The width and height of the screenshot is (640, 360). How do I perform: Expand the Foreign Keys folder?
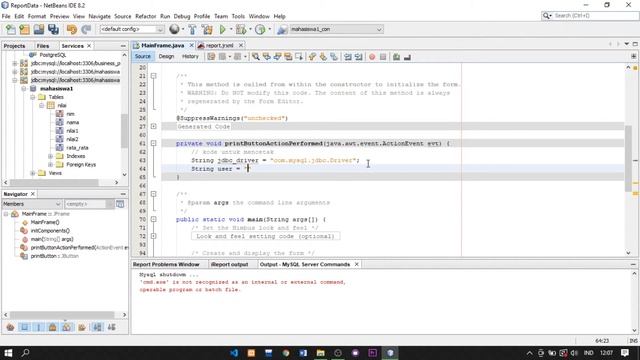tap(50, 164)
